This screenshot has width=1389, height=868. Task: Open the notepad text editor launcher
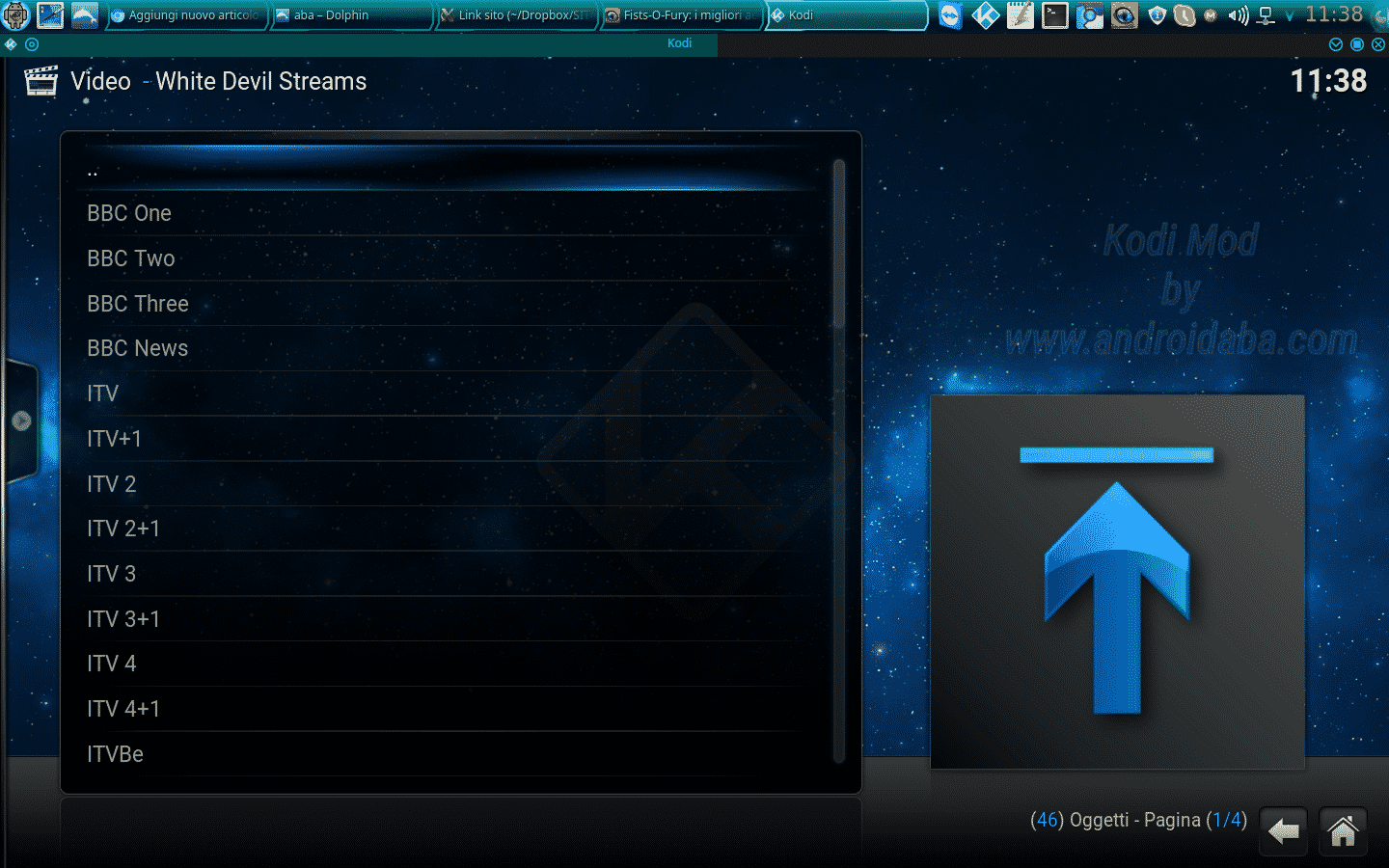pos(1020,15)
